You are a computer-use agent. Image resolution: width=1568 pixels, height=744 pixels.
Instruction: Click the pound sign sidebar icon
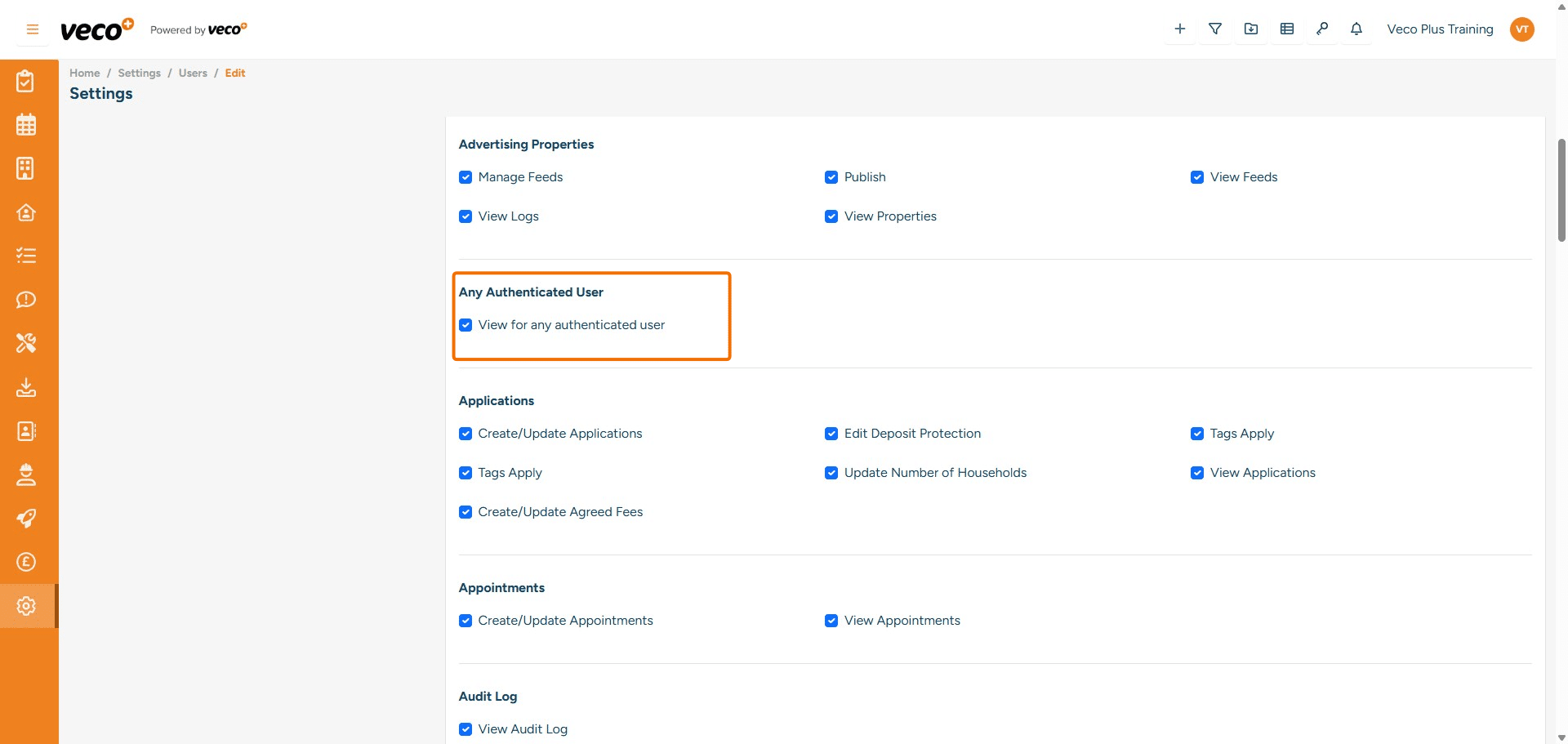(x=26, y=562)
